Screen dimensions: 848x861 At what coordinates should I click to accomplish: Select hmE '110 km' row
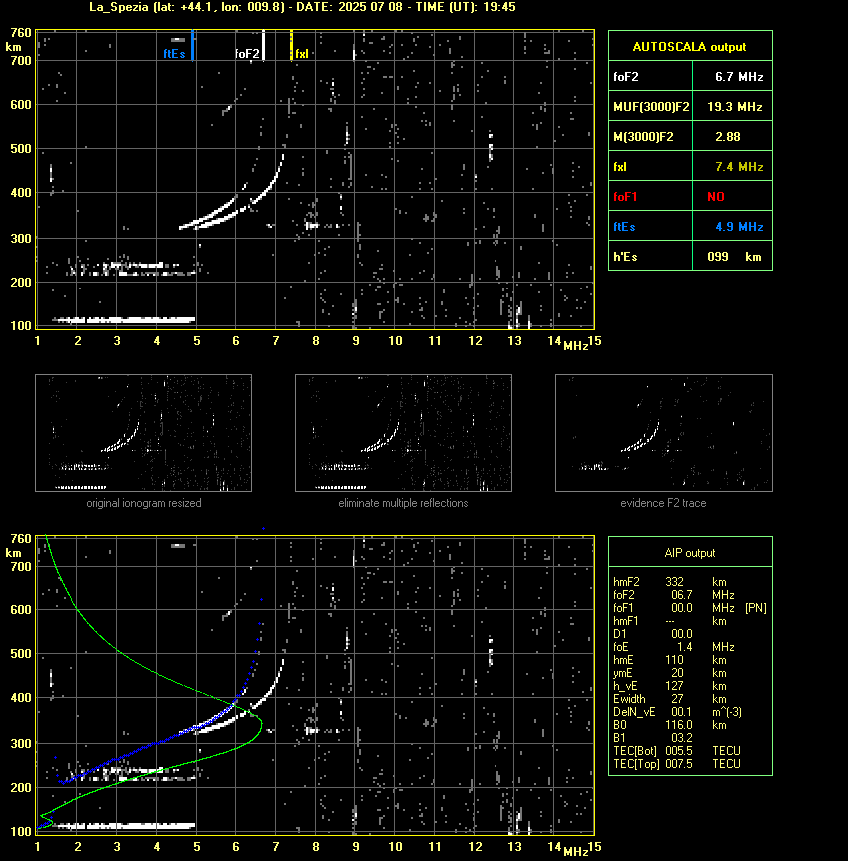[670, 660]
